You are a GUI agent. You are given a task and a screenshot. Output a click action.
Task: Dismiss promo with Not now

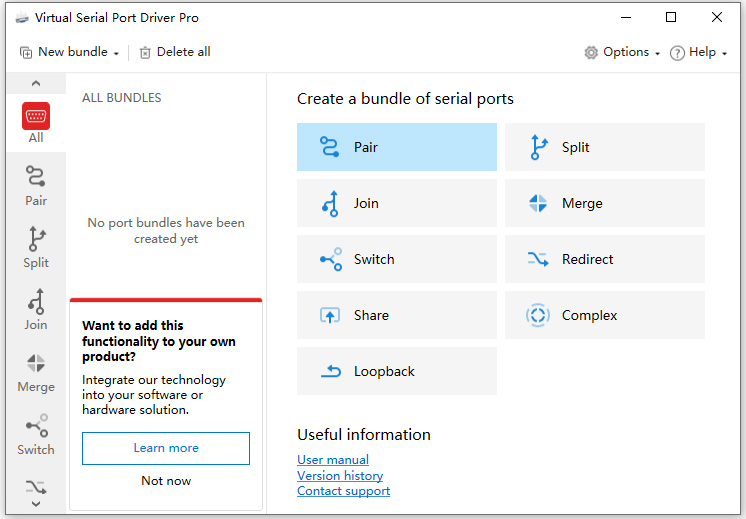click(166, 481)
